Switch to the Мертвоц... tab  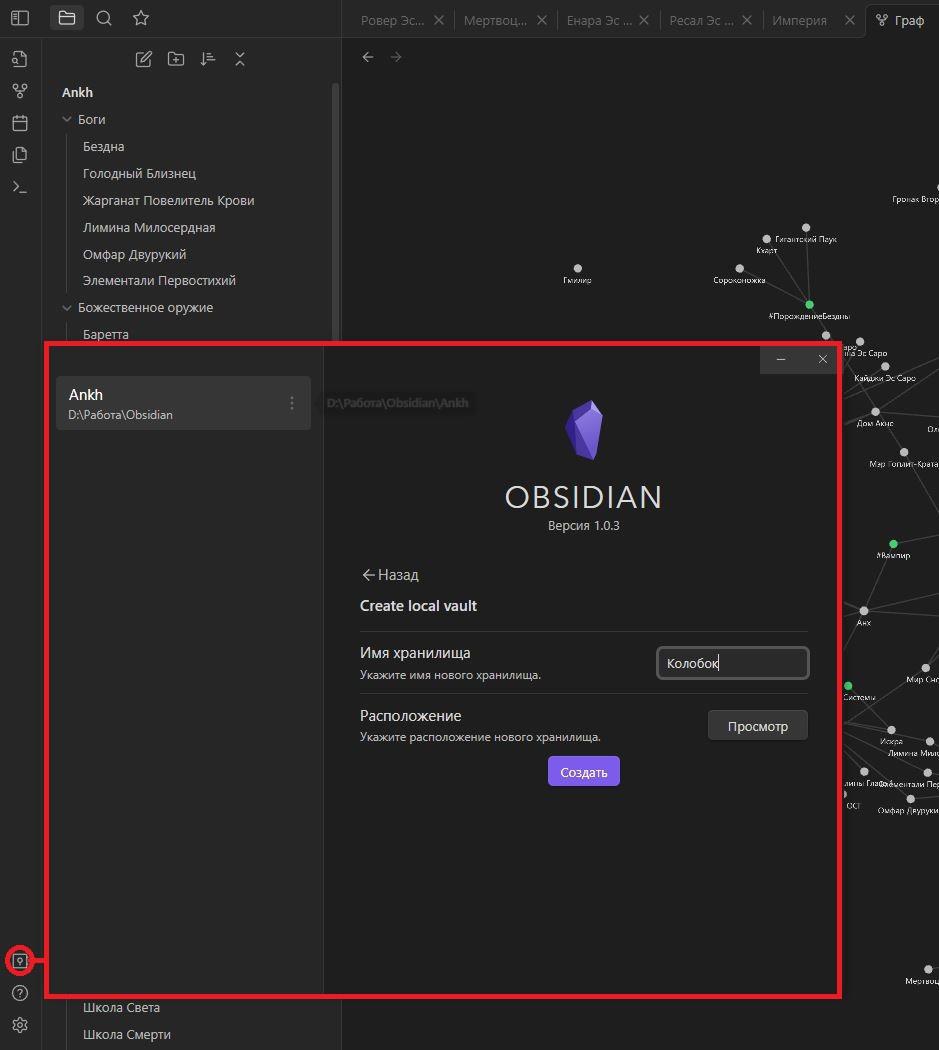point(495,20)
